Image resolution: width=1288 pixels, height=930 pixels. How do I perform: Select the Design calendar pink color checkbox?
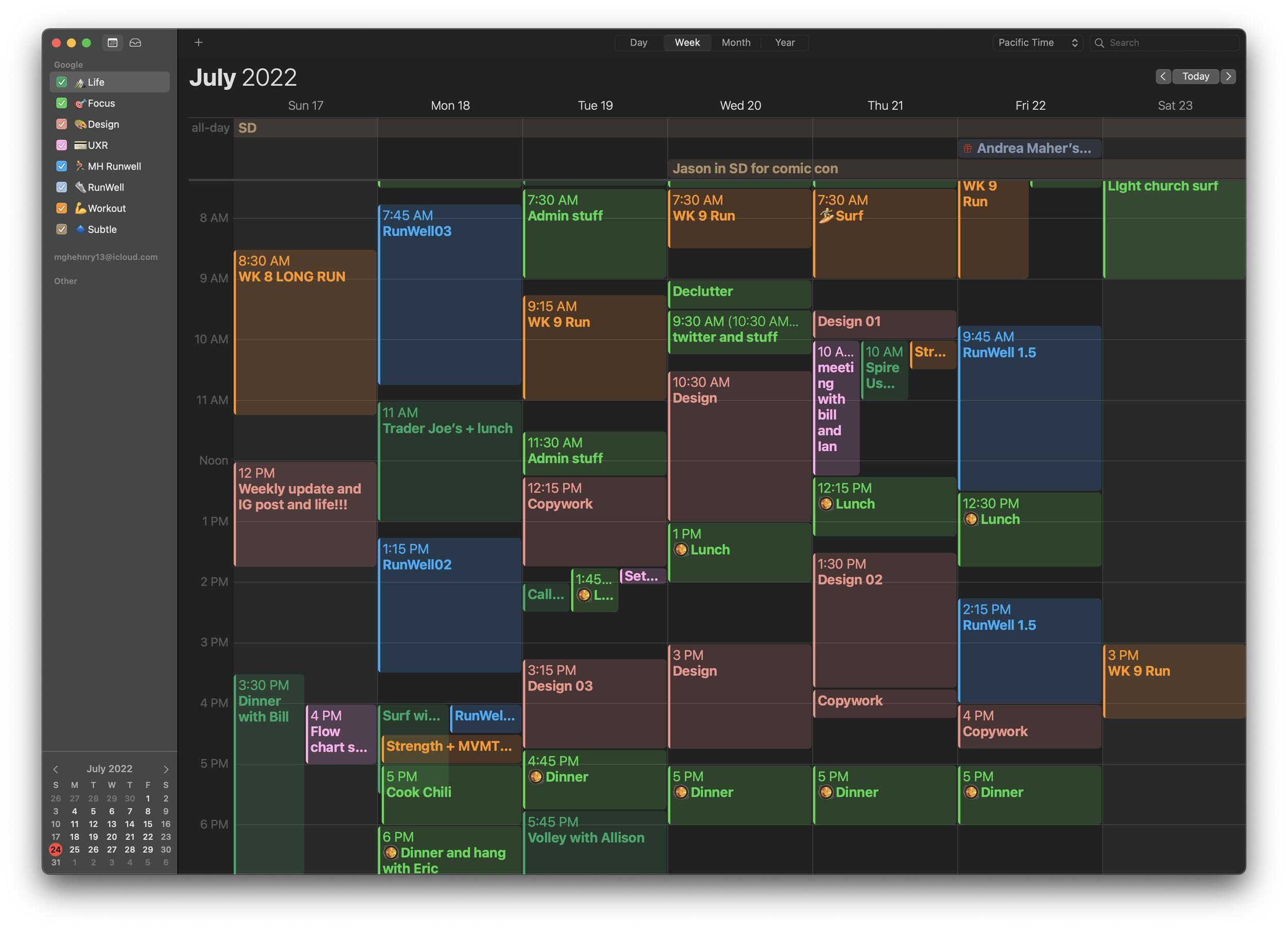(62, 124)
